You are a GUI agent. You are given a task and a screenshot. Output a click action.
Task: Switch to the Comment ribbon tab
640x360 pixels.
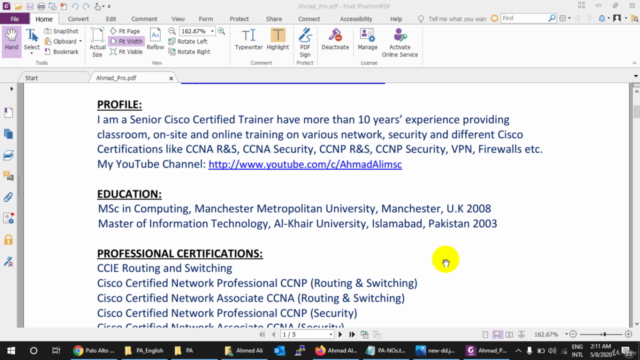point(144,19)
